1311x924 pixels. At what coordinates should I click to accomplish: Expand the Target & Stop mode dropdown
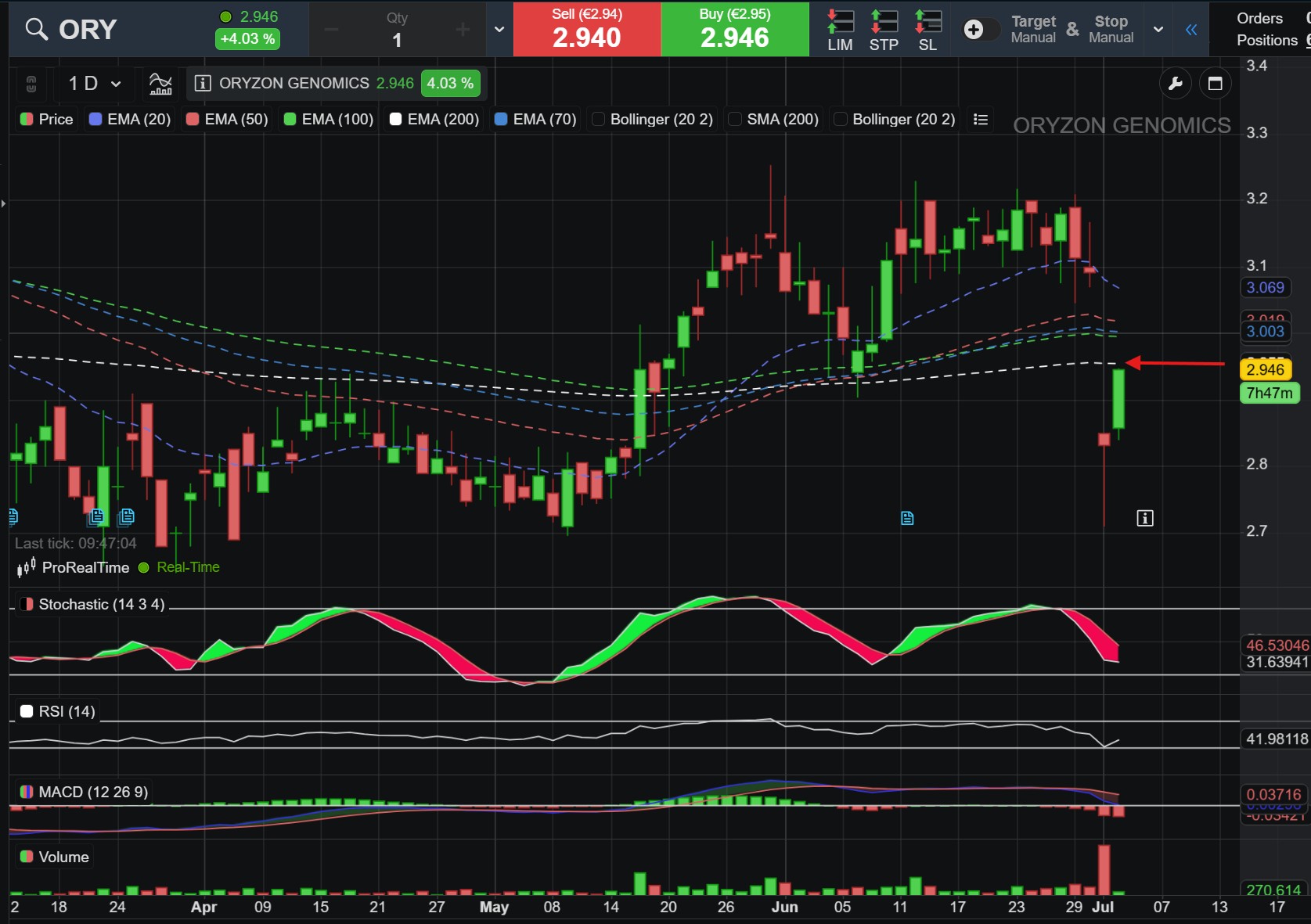point(1158,30)
